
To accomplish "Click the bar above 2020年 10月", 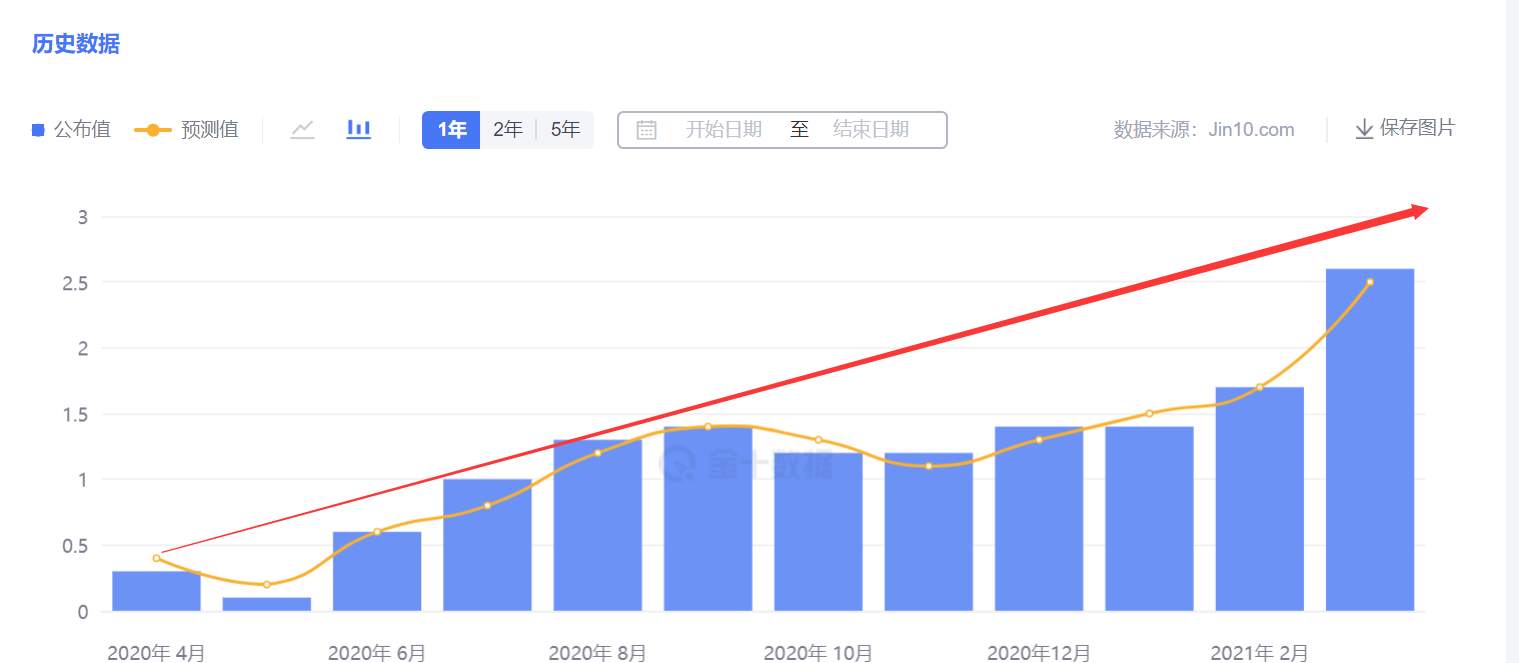I will [x=818, y=532].
